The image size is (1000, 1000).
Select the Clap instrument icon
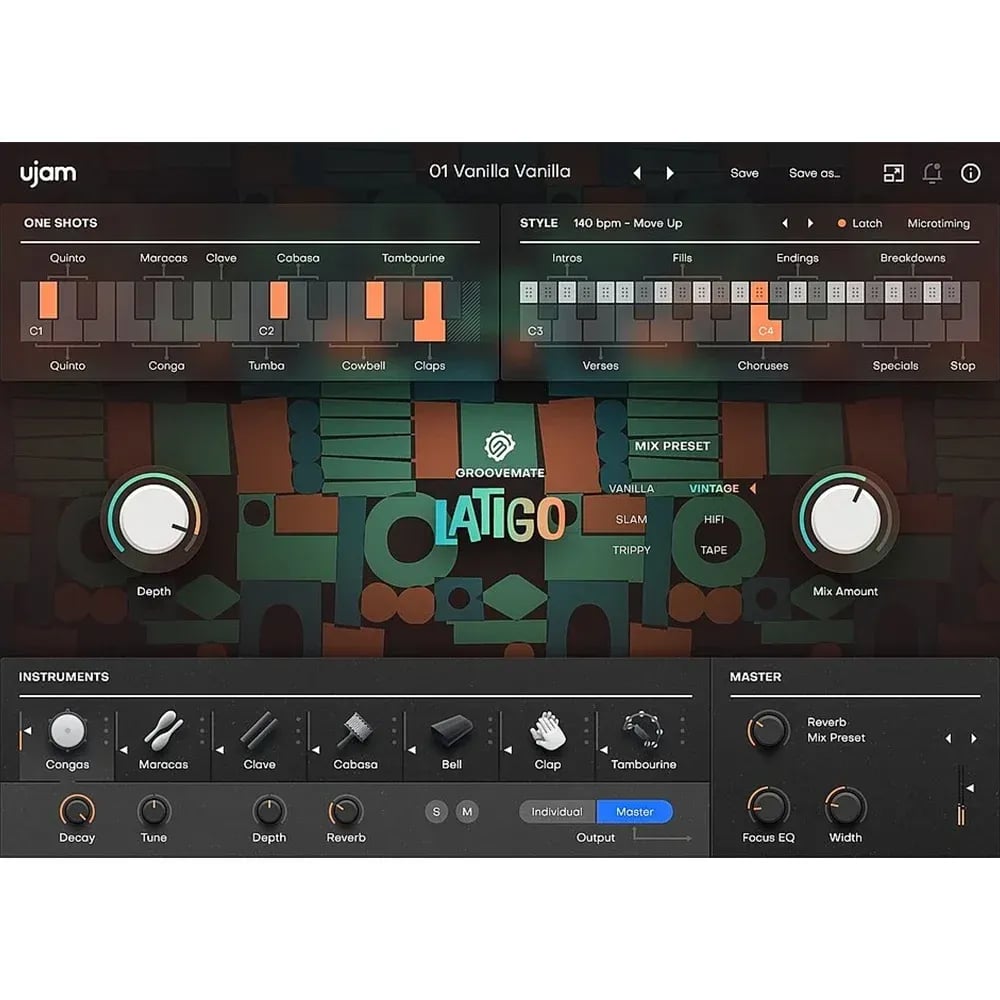click(x=547, y=730)
